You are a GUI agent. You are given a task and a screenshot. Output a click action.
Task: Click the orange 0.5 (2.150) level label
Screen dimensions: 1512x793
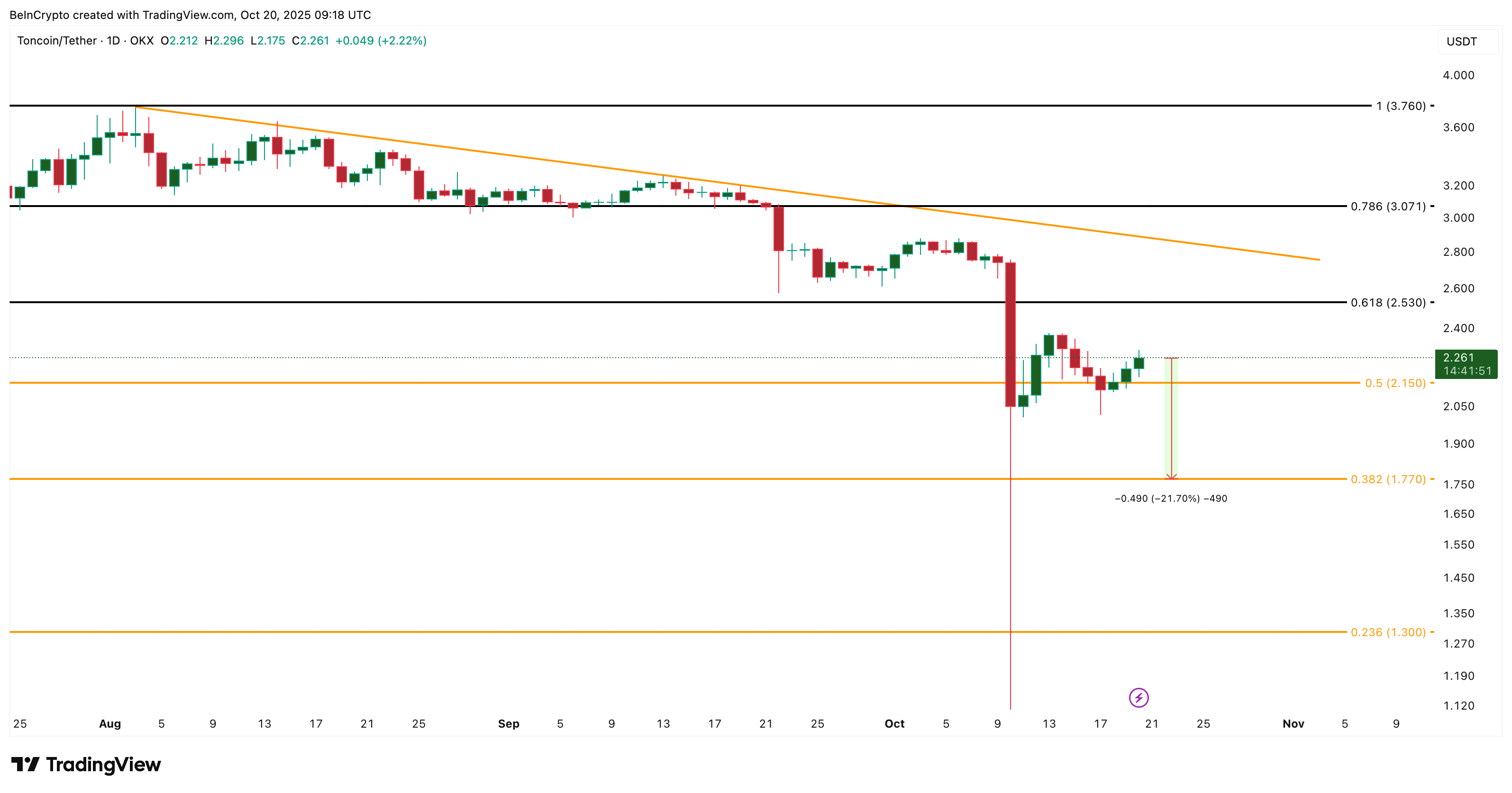[x=1394, y=383]
